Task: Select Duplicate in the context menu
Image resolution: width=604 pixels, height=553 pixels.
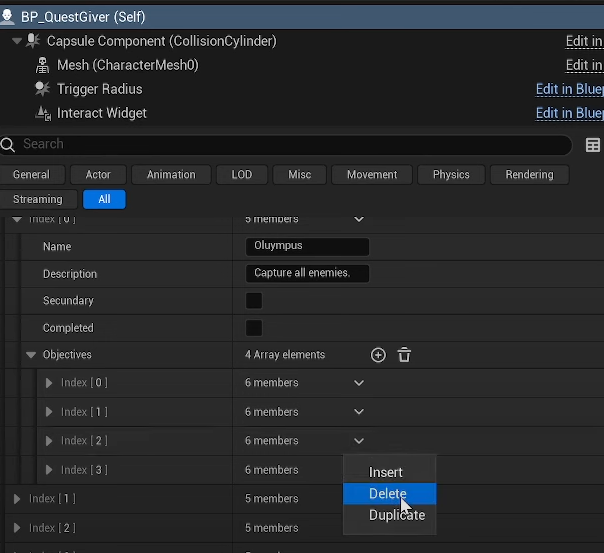Action: click(x=396, y=515)
